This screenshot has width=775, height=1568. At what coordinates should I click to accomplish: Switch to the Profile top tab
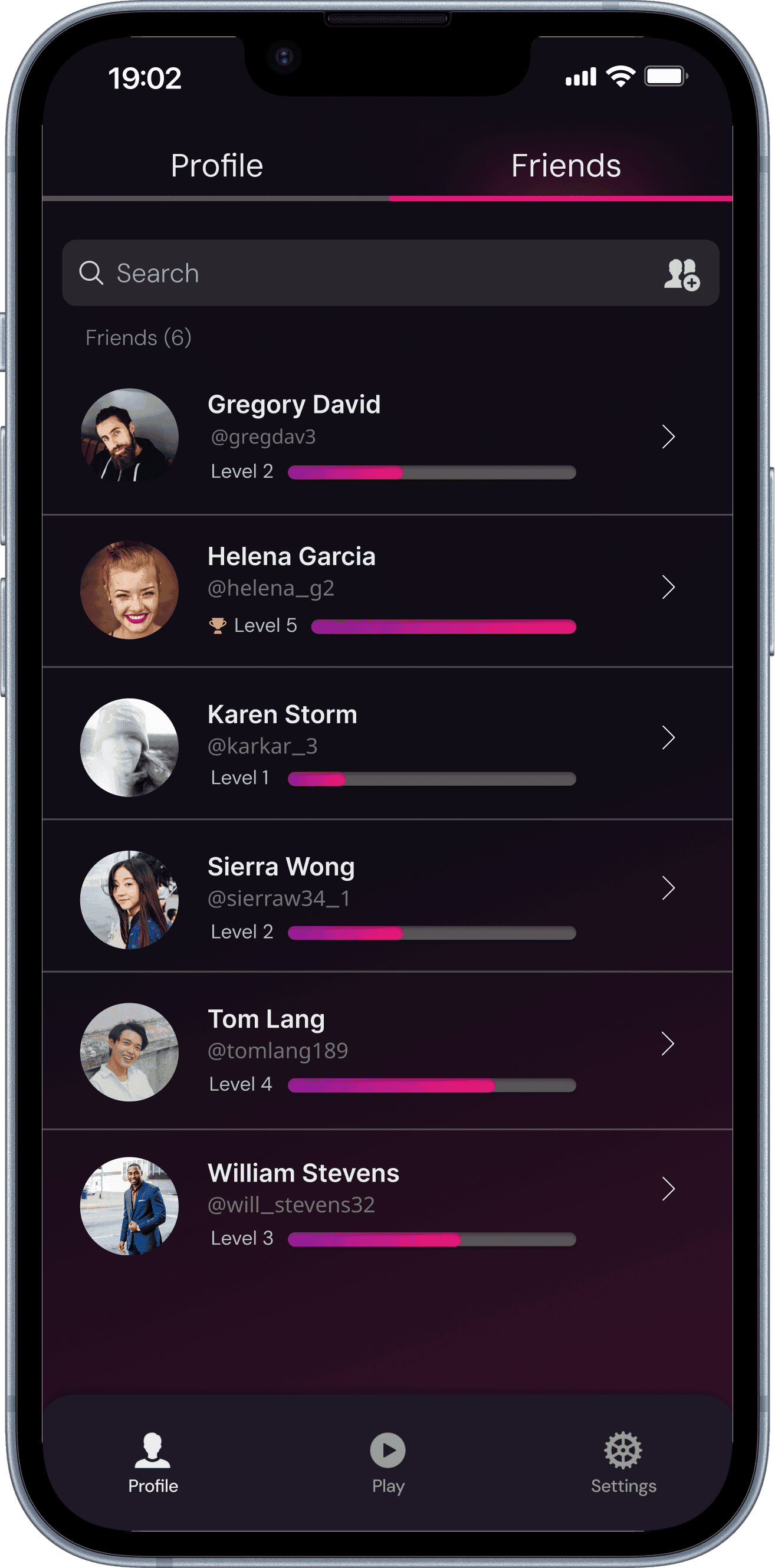(216, 166)
